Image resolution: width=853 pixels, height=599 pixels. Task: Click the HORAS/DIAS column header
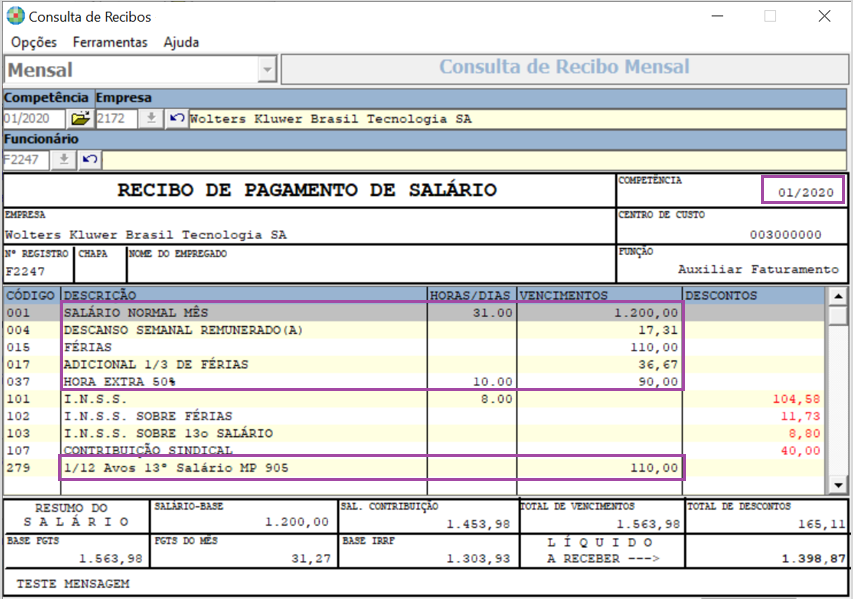point(471,295)
